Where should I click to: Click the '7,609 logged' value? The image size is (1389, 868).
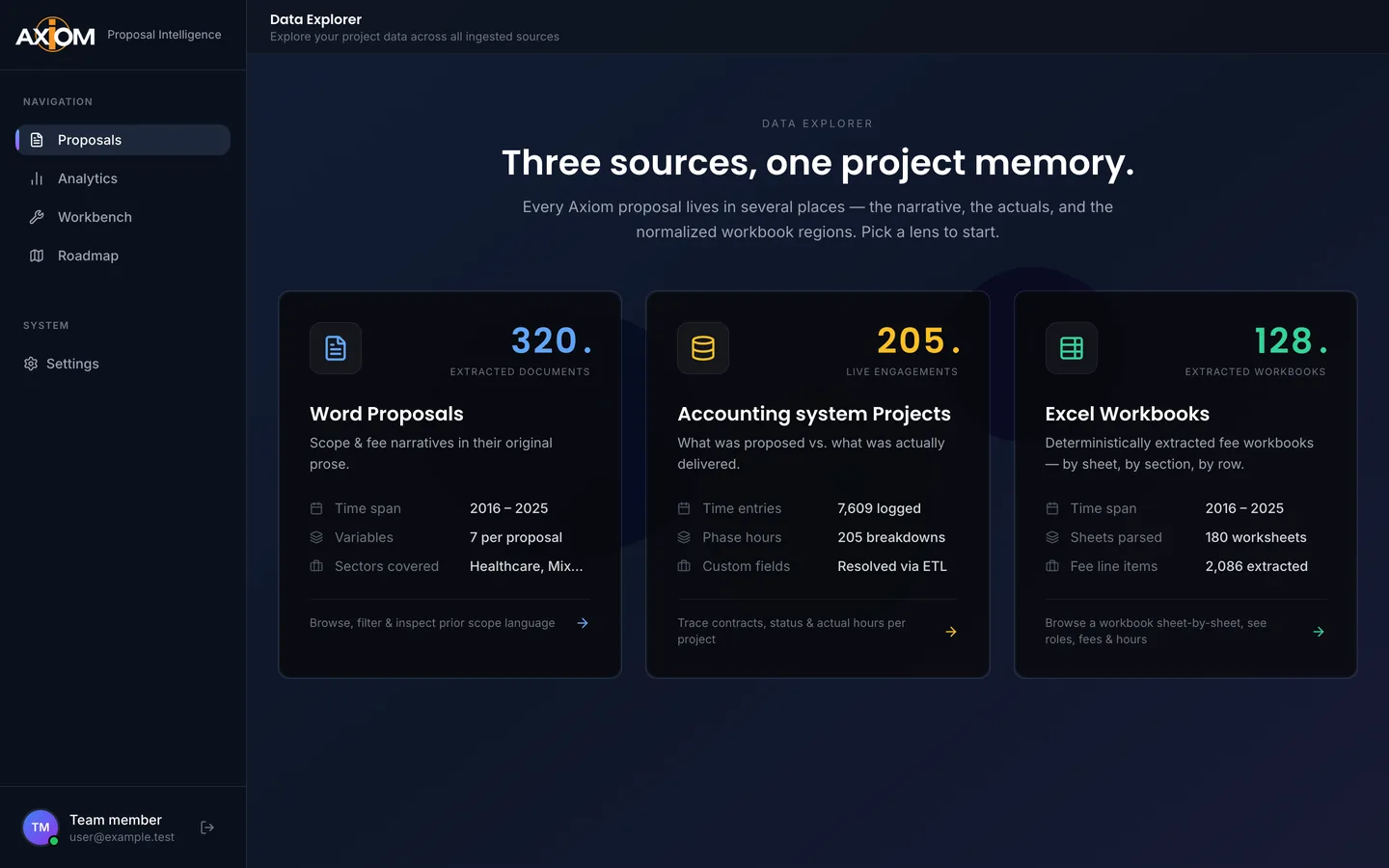879,508
